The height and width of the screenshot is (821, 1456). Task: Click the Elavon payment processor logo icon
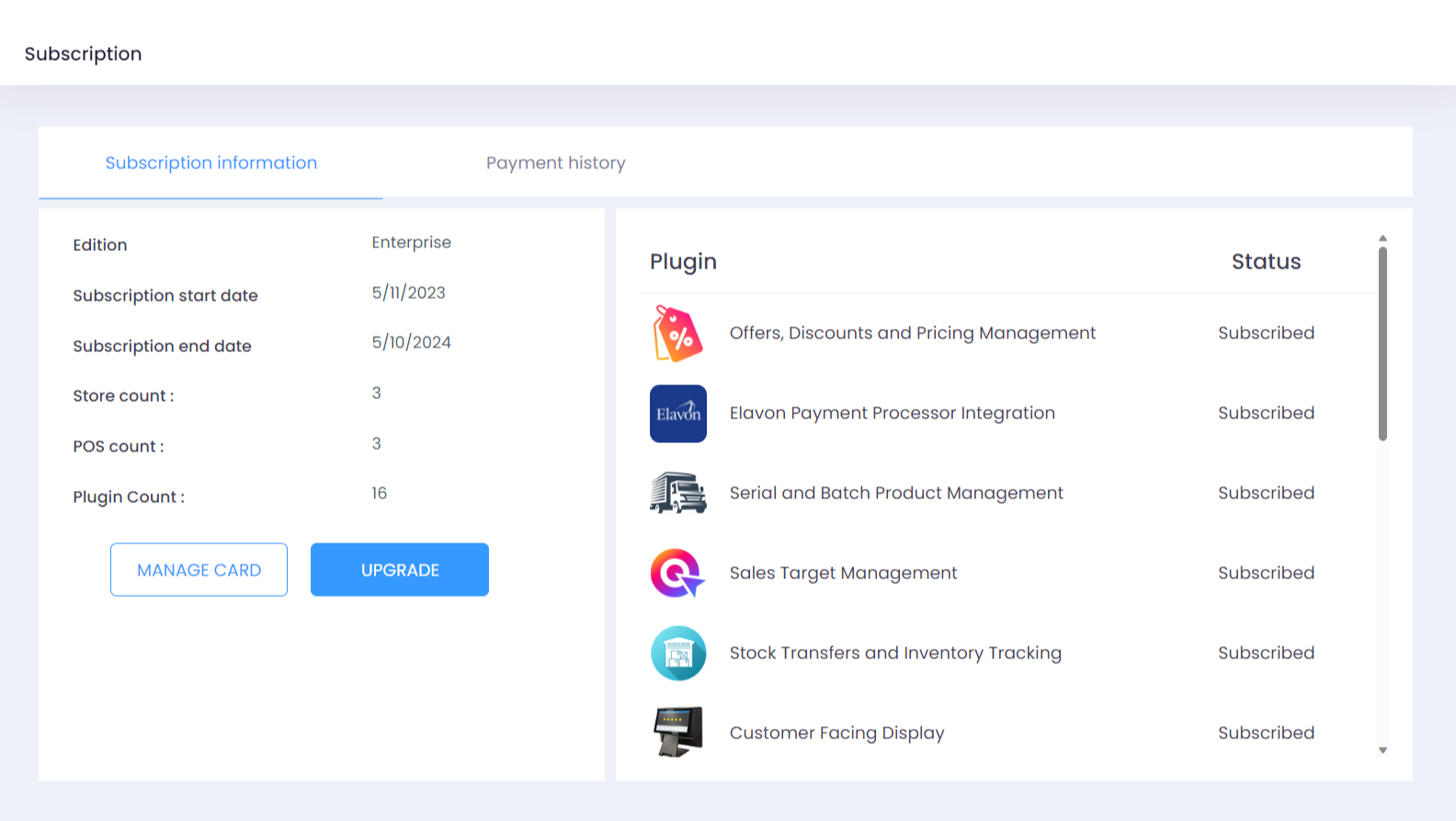tap(677, 414)
